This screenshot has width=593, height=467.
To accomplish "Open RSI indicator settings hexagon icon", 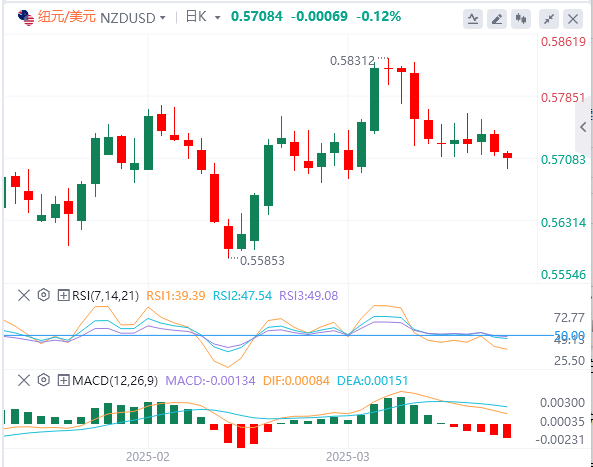I will click(x=44, y=295).
